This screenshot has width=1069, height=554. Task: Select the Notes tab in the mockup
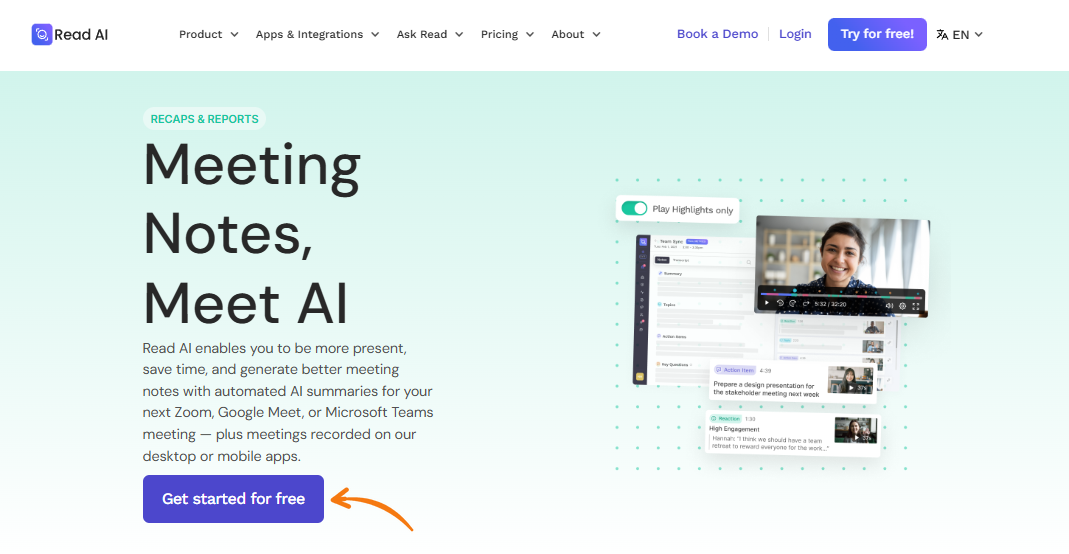(662, 260)
